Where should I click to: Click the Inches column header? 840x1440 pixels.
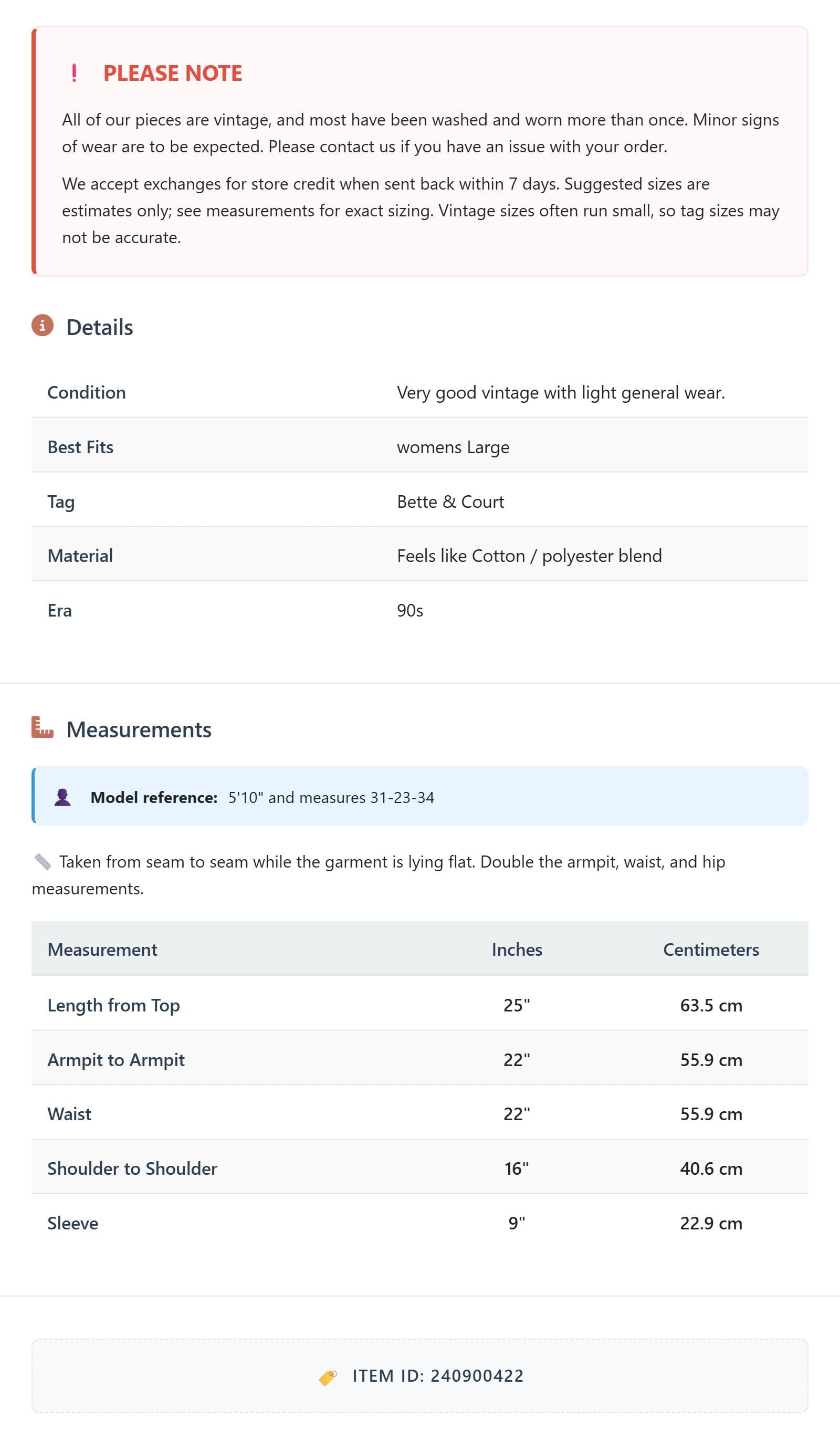(517, 949)
